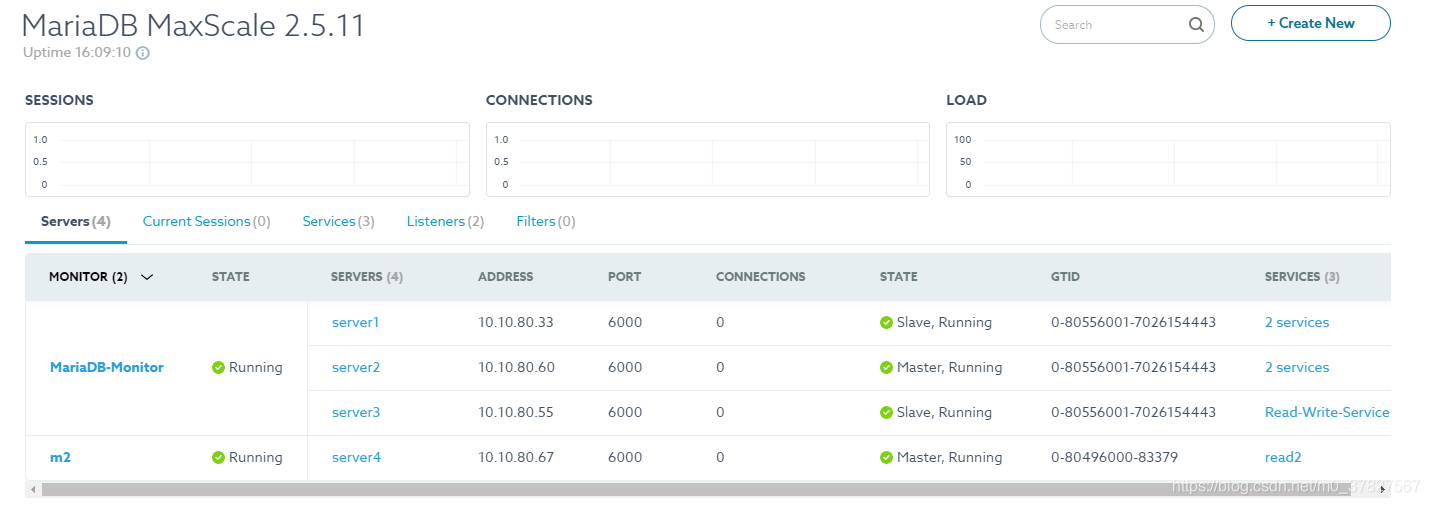Click the Create New button

pyautogui.click(x=1311, y=23)
